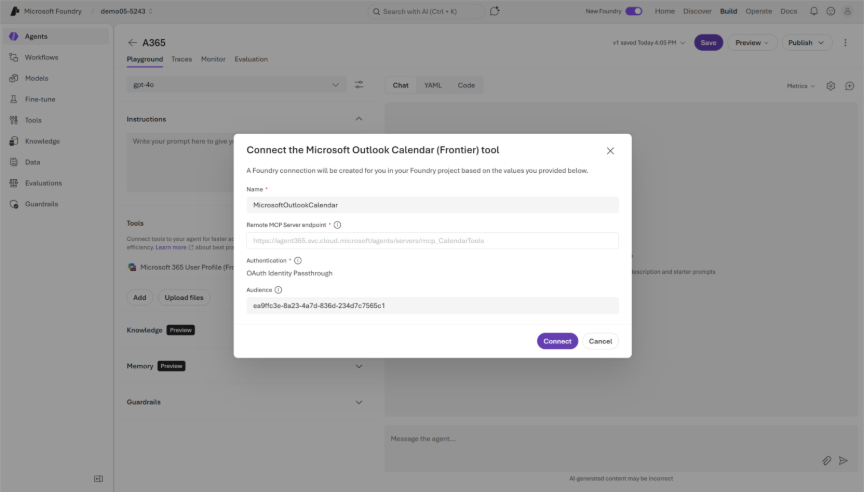Viewport: 864px width, 492px height.
Task: Select the Code view tab
Action: tap(466, 85)
